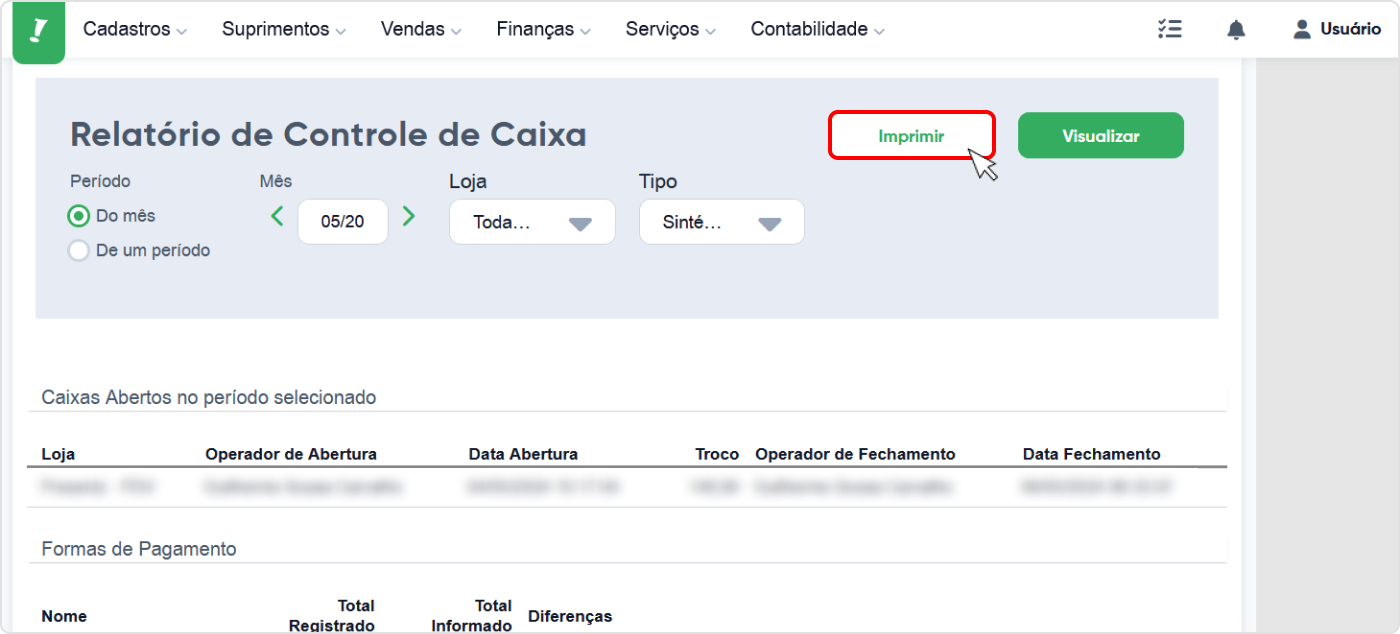Click the Imprimir button
1400x634 pixels.
coord(911,136)
